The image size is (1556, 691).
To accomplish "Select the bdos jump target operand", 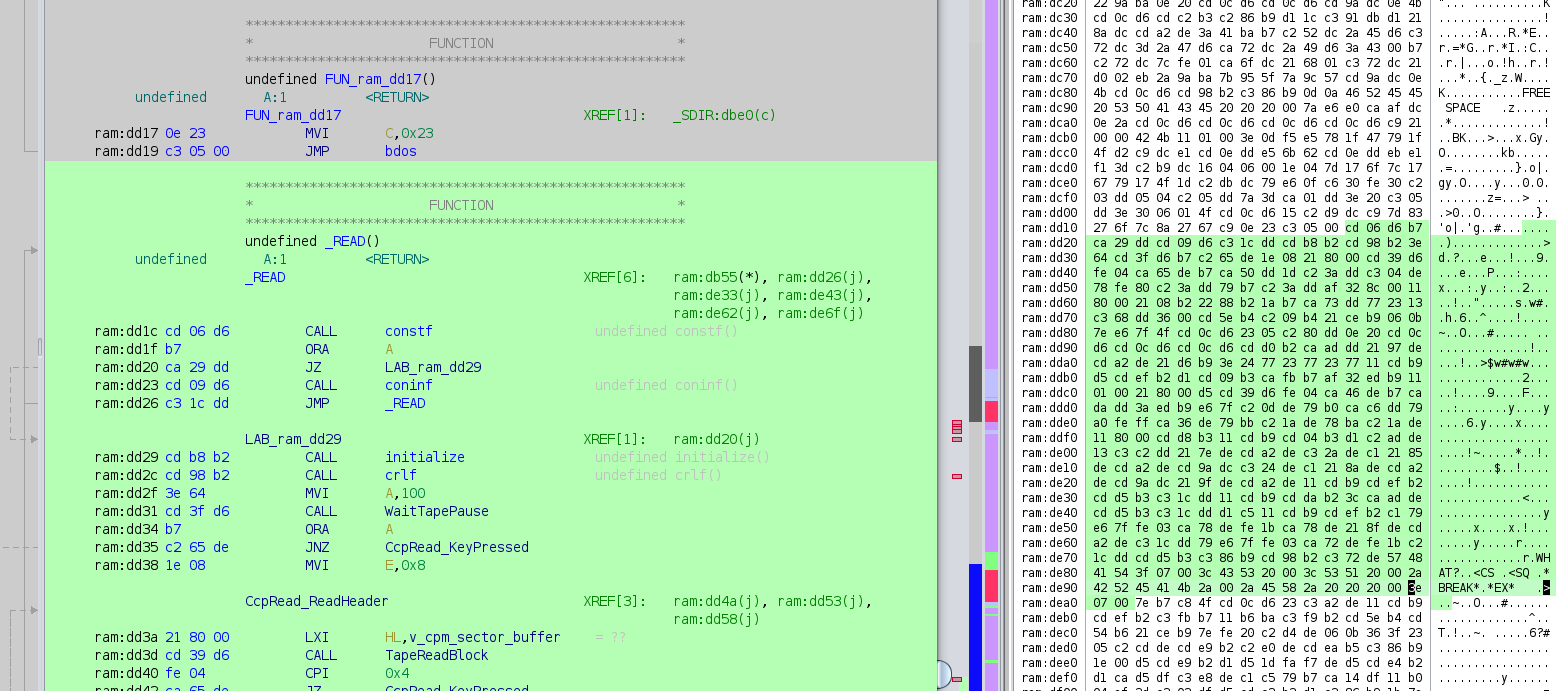I will pos(401,151).
